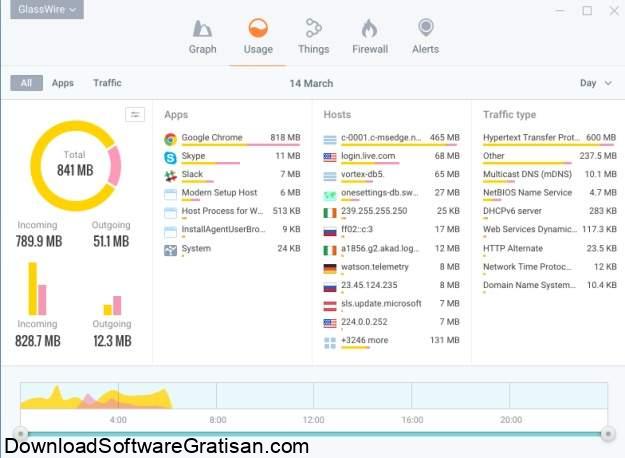Click the Skype app icon
625x458 pixels.
(x=171, y=157)
